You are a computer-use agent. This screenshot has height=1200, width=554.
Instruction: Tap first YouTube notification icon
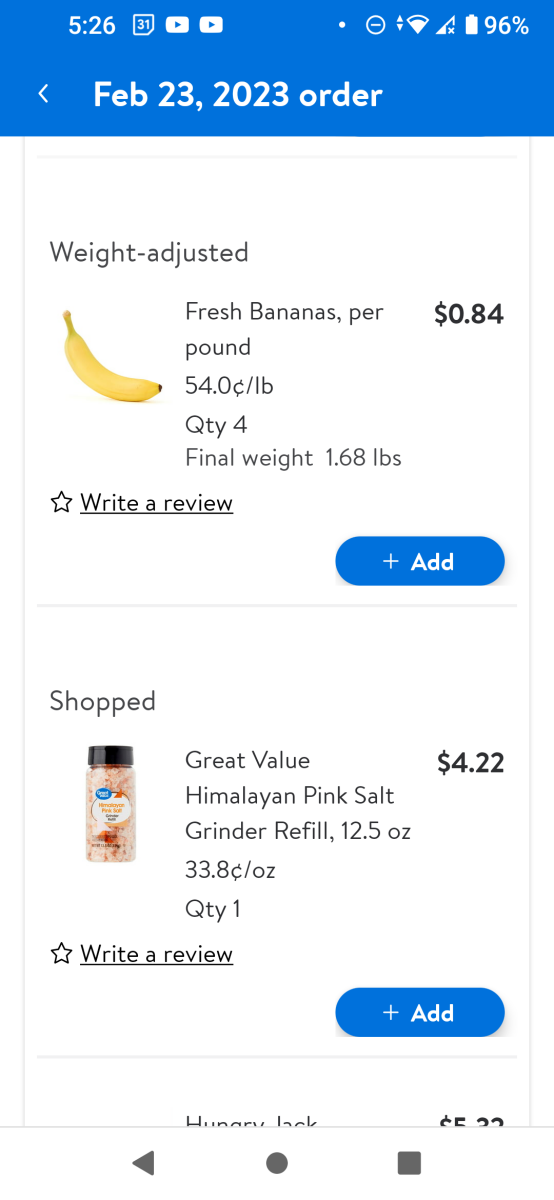[x=177, y=25]
